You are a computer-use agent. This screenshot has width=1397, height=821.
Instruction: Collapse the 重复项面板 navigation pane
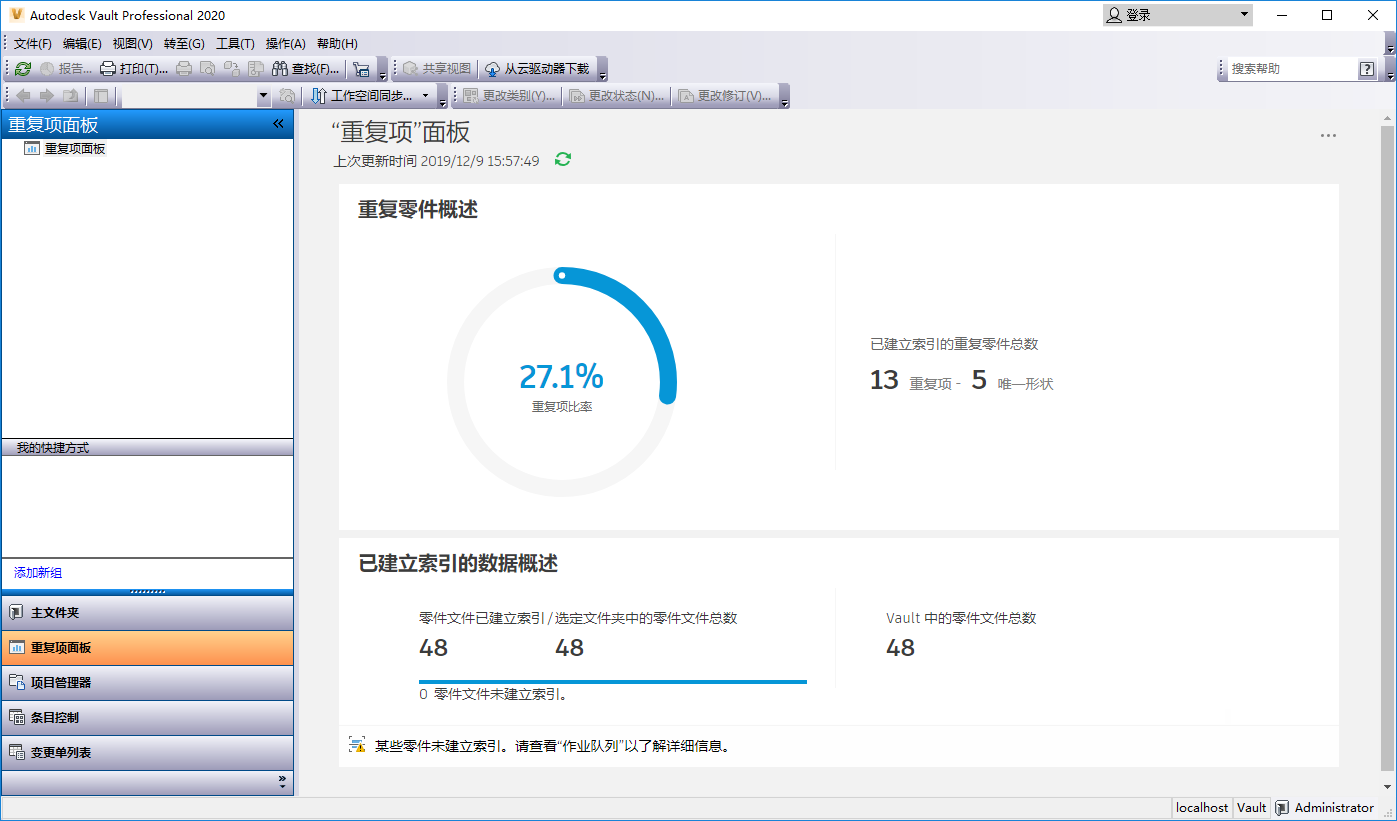tap(279, 124)
